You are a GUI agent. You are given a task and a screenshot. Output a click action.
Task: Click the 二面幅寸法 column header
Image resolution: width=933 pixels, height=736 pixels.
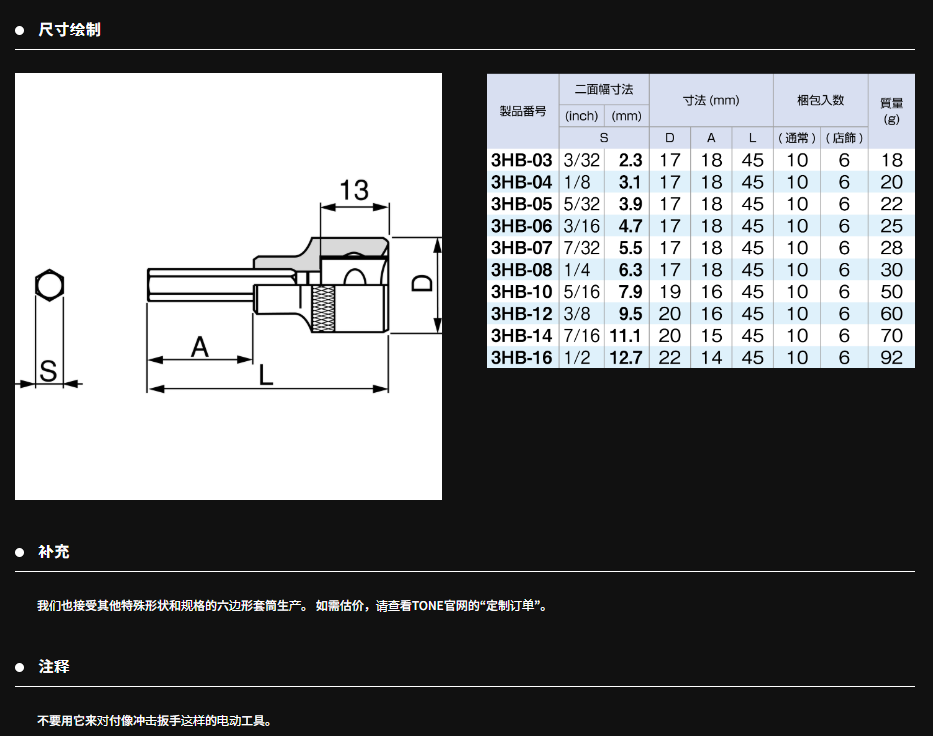click(x=603, y=89)
